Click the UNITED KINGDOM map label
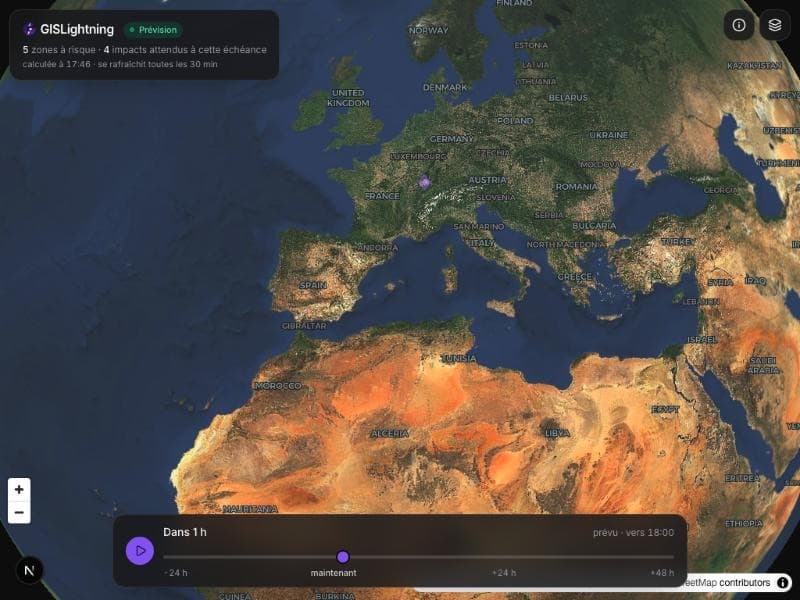This screenshot has height=600, width=800. click(348, 98)
